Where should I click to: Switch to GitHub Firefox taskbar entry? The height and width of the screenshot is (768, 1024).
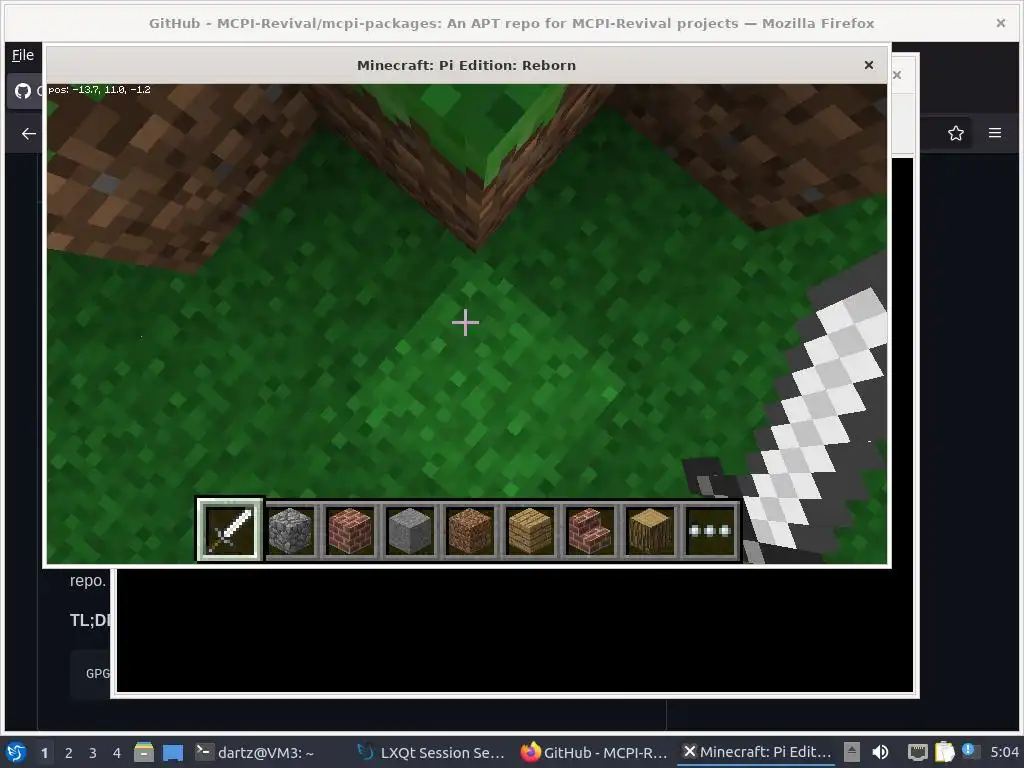pos(594,752)
